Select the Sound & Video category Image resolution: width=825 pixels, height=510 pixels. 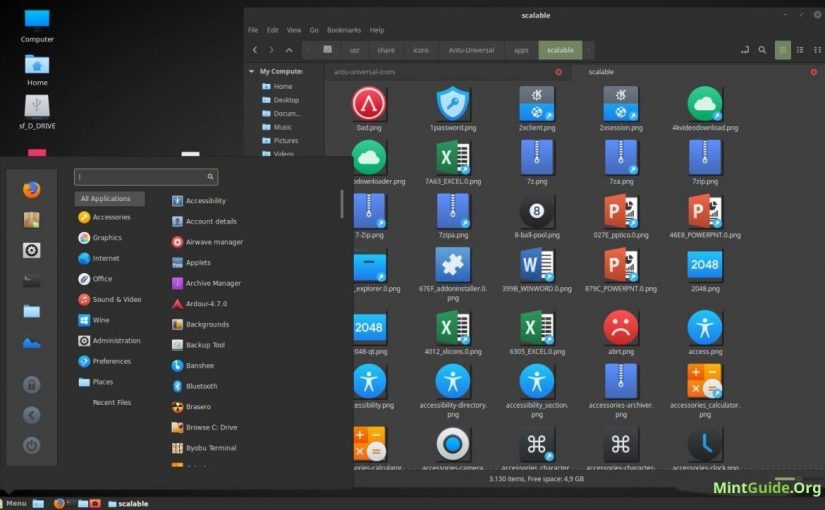[109, 299]
